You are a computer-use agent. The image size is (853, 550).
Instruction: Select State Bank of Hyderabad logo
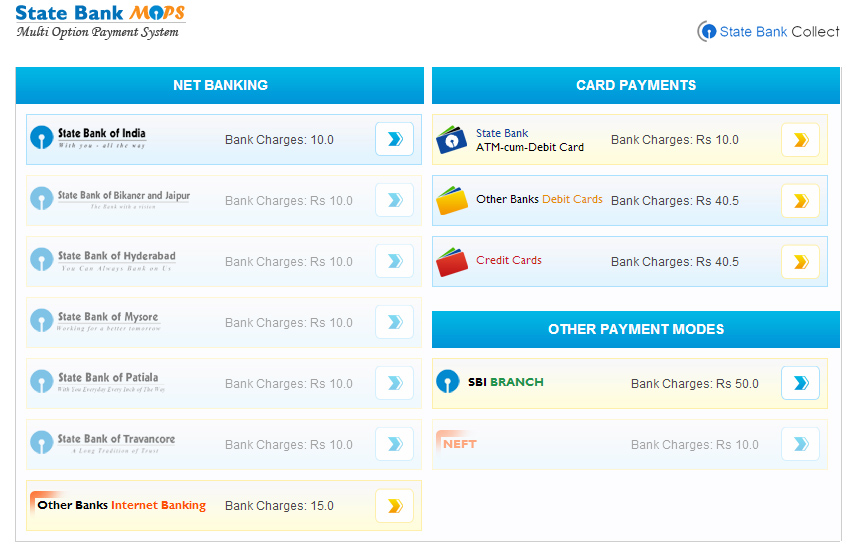[x=103, y=261]
